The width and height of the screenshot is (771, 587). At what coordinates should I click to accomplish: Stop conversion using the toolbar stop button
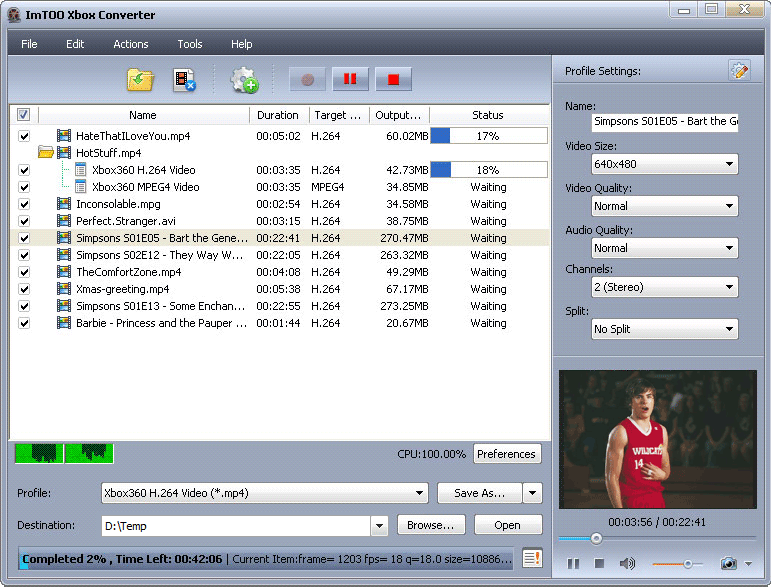pyautogui.click(x=393, y=79)
